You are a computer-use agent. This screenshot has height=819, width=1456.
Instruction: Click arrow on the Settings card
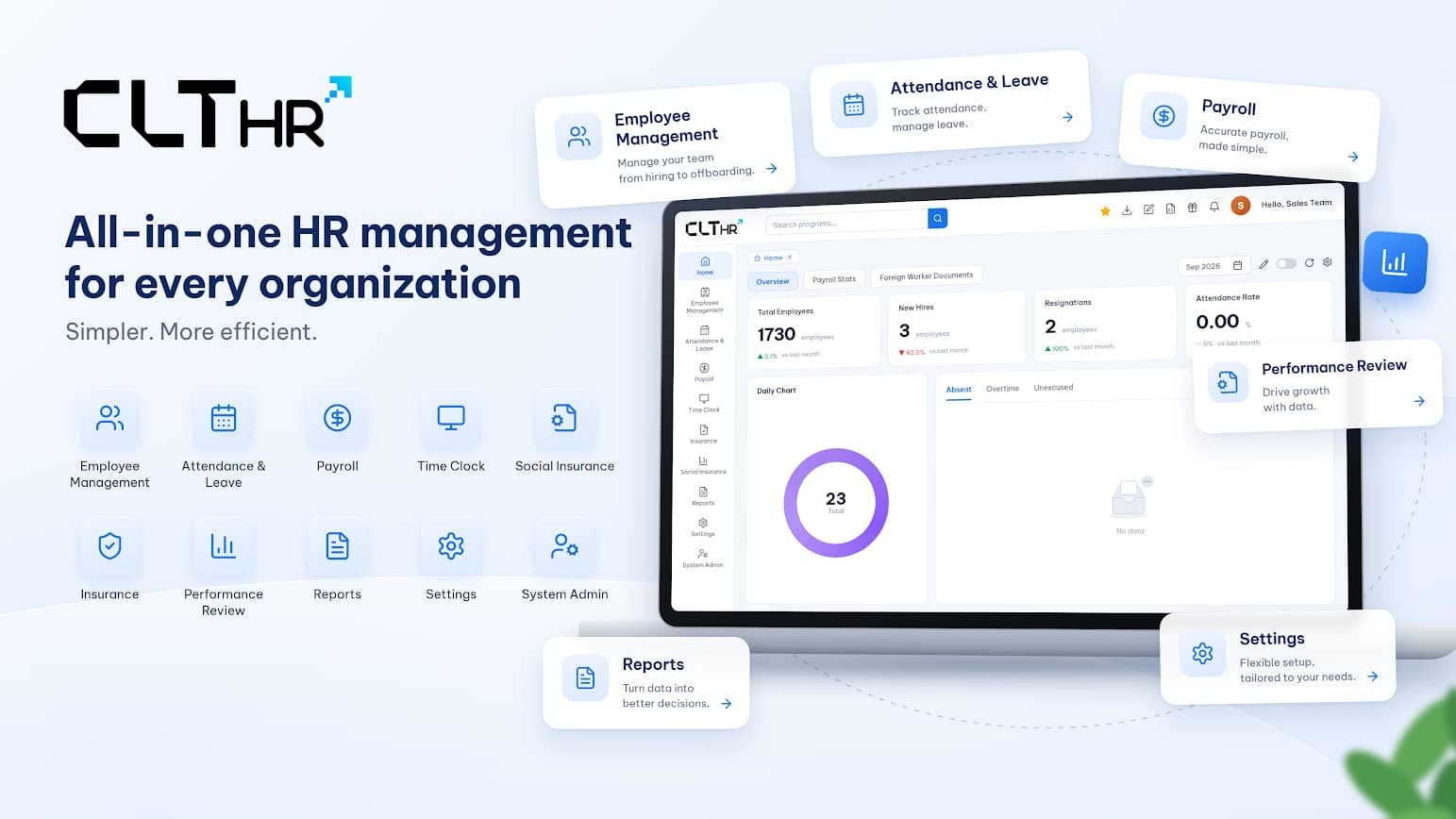1373,677
